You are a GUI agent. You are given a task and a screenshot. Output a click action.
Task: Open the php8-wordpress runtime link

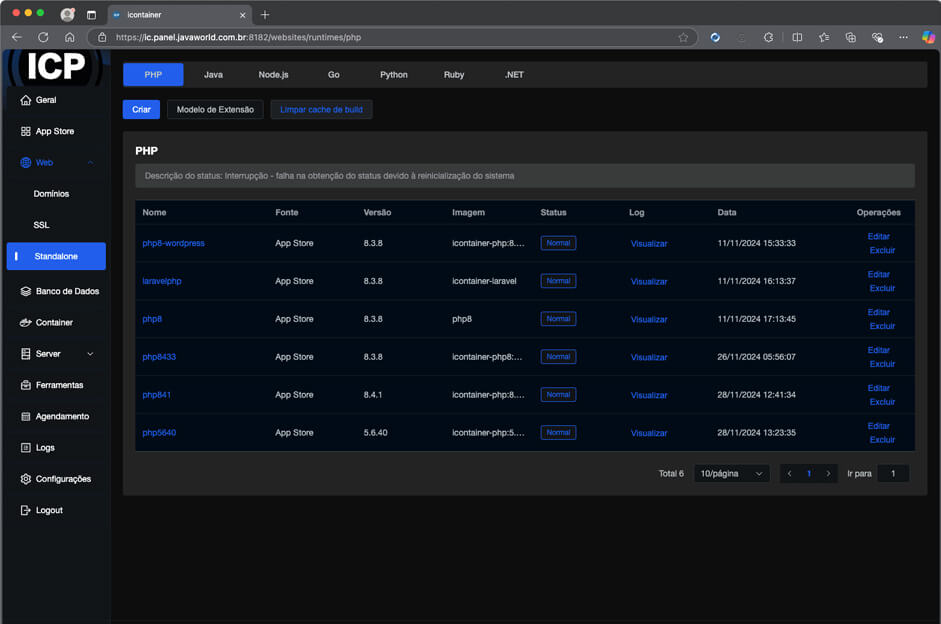click(173, 243)
